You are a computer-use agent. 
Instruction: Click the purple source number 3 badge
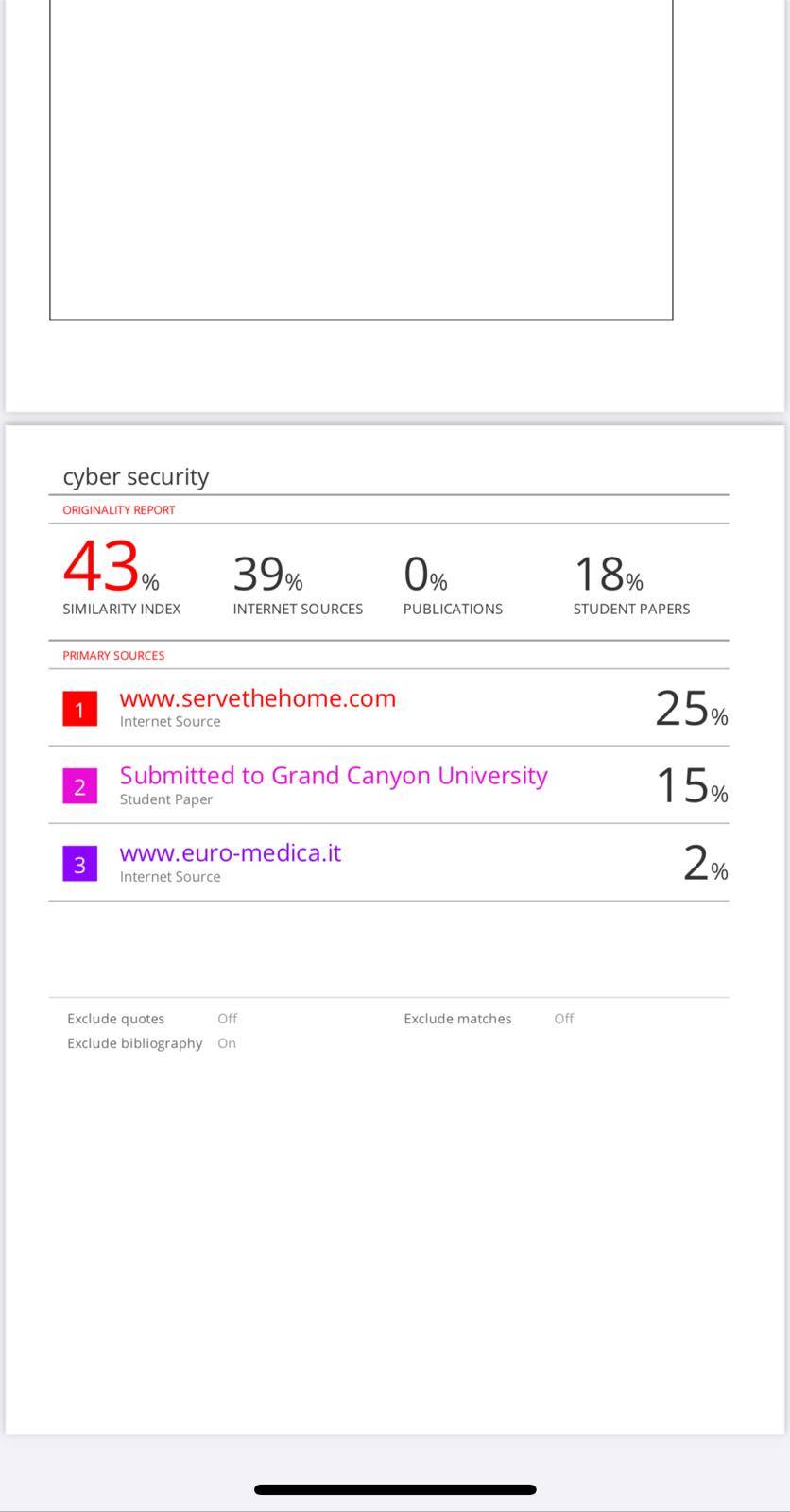click(79, 864)
